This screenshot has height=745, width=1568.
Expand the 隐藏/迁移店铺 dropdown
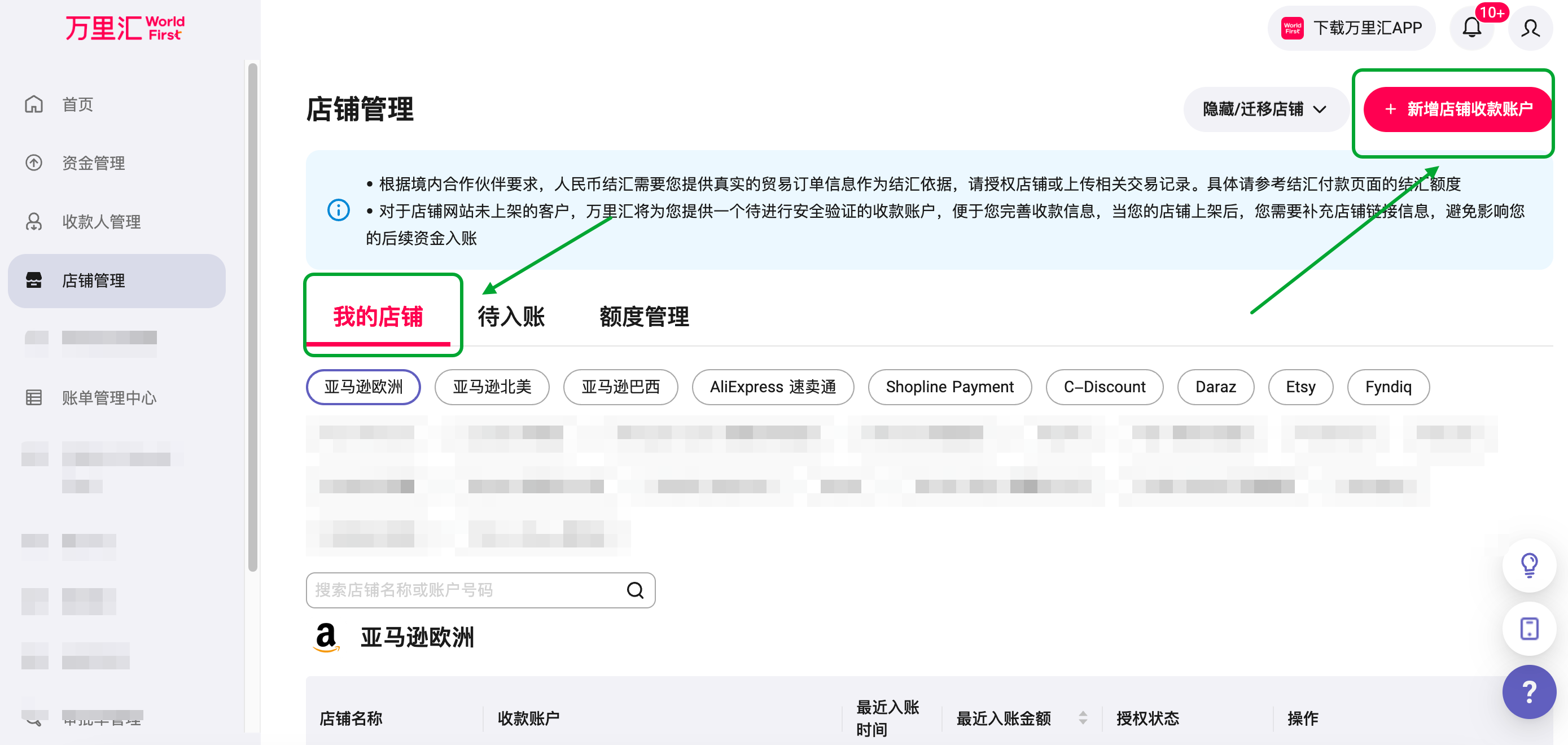coord(1264,109)
